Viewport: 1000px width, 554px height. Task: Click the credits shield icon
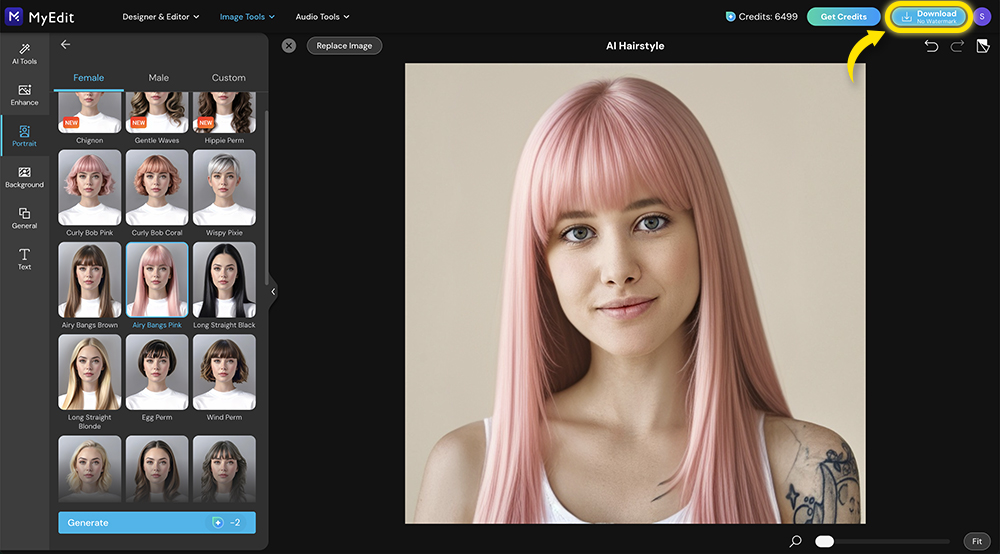pos(730,17)
